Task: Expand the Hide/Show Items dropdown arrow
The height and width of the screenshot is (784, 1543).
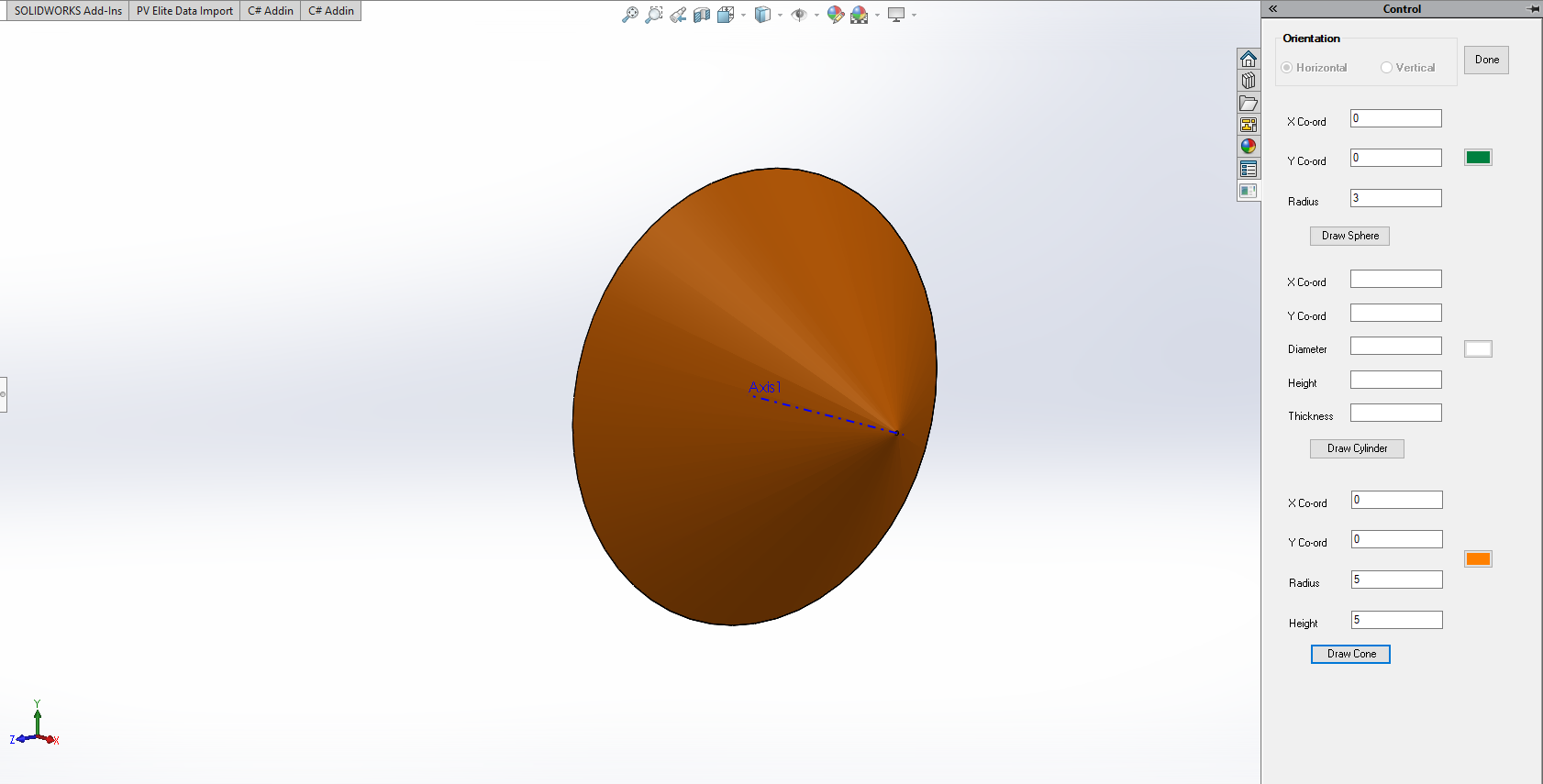Action: tap(816, 16)
